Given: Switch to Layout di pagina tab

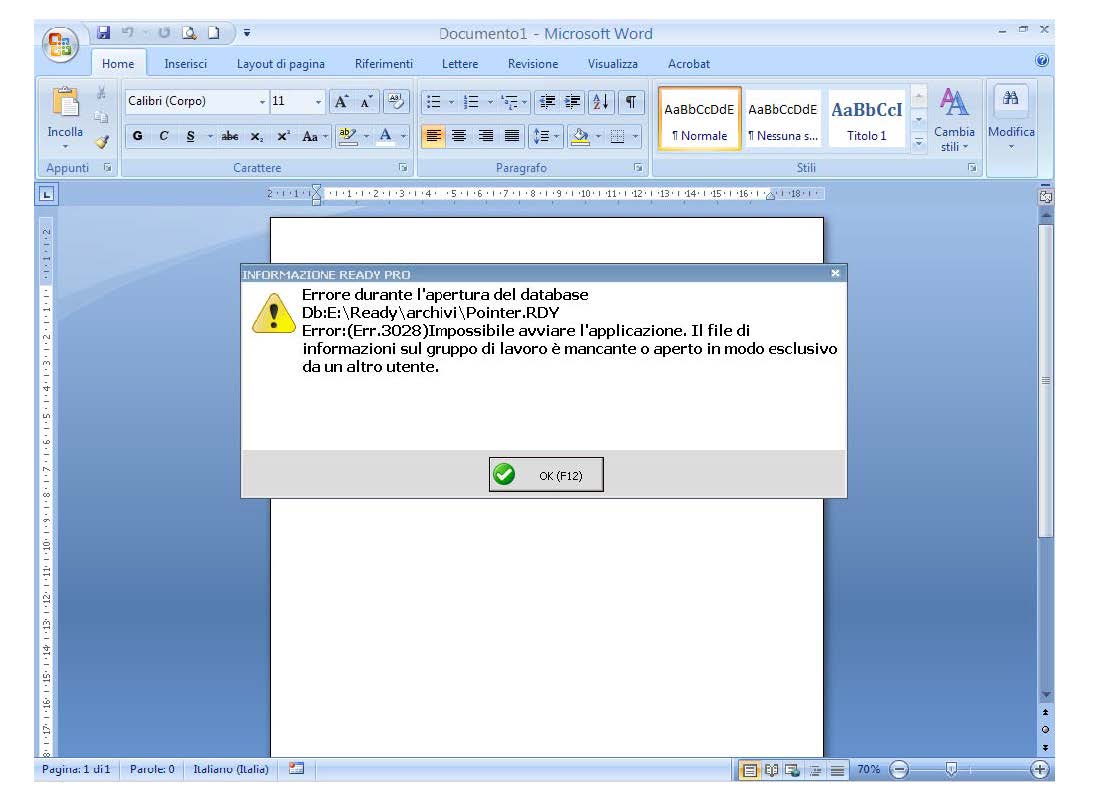Looking at the screenshot, I should (x=281, y=64).
